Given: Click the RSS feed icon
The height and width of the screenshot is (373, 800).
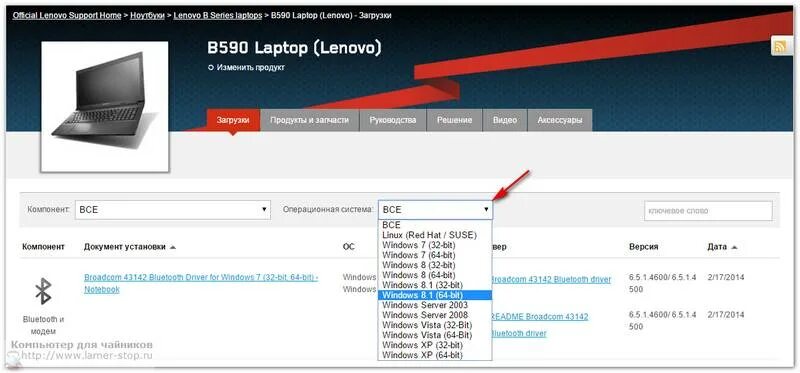Looking at the screenshot, I should 781,46.
